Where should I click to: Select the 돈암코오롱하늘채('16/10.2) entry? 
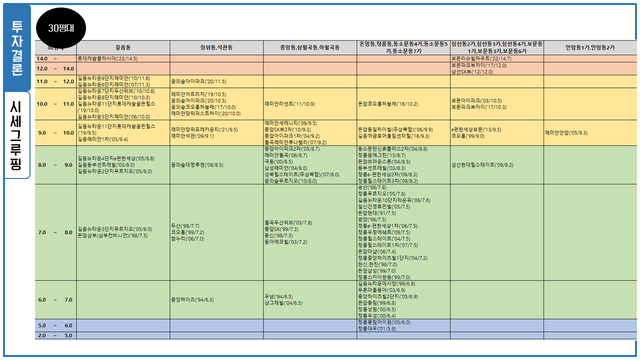[388, 104]
